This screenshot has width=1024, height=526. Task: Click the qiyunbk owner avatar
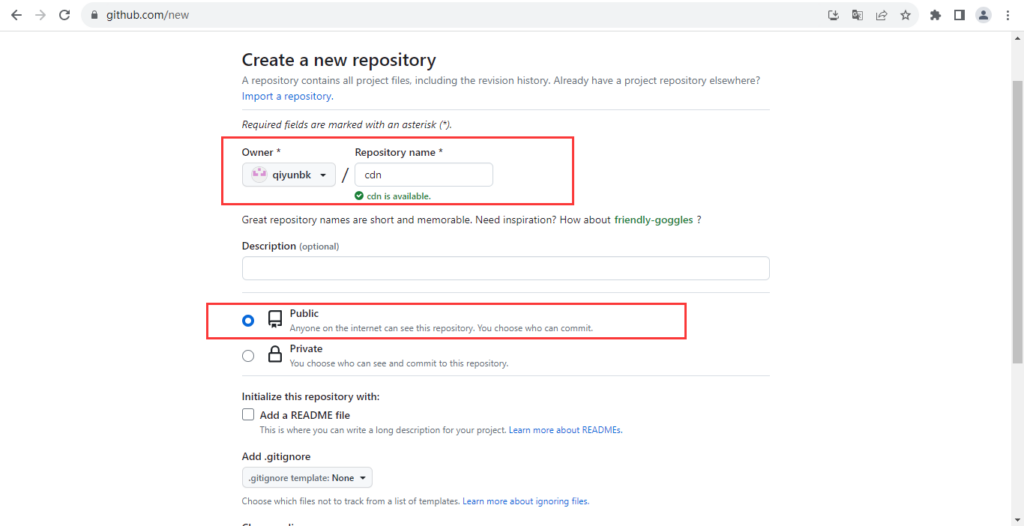(x=259, y=175)
